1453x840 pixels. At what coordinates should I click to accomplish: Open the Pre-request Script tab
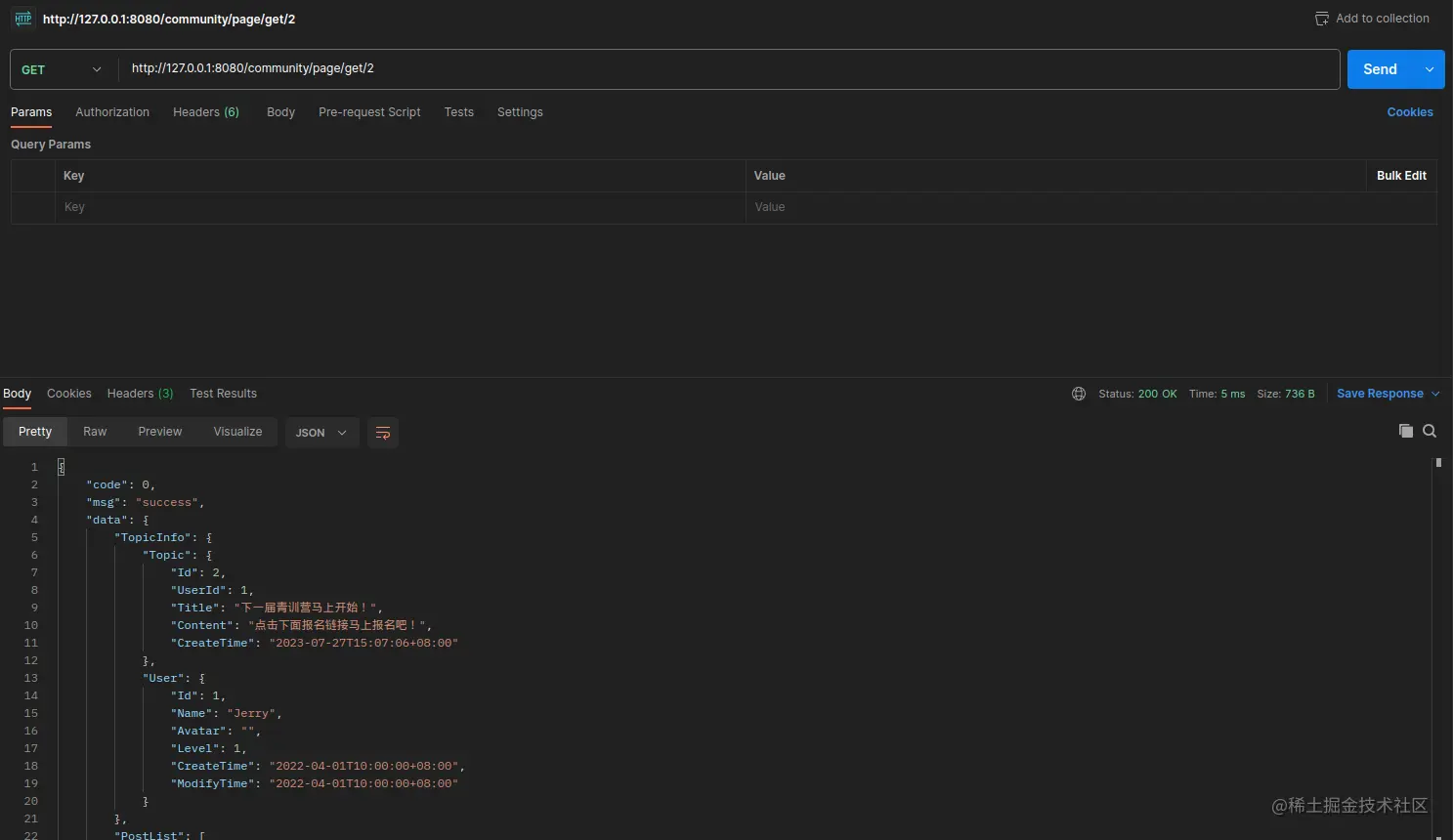(369, 112)
